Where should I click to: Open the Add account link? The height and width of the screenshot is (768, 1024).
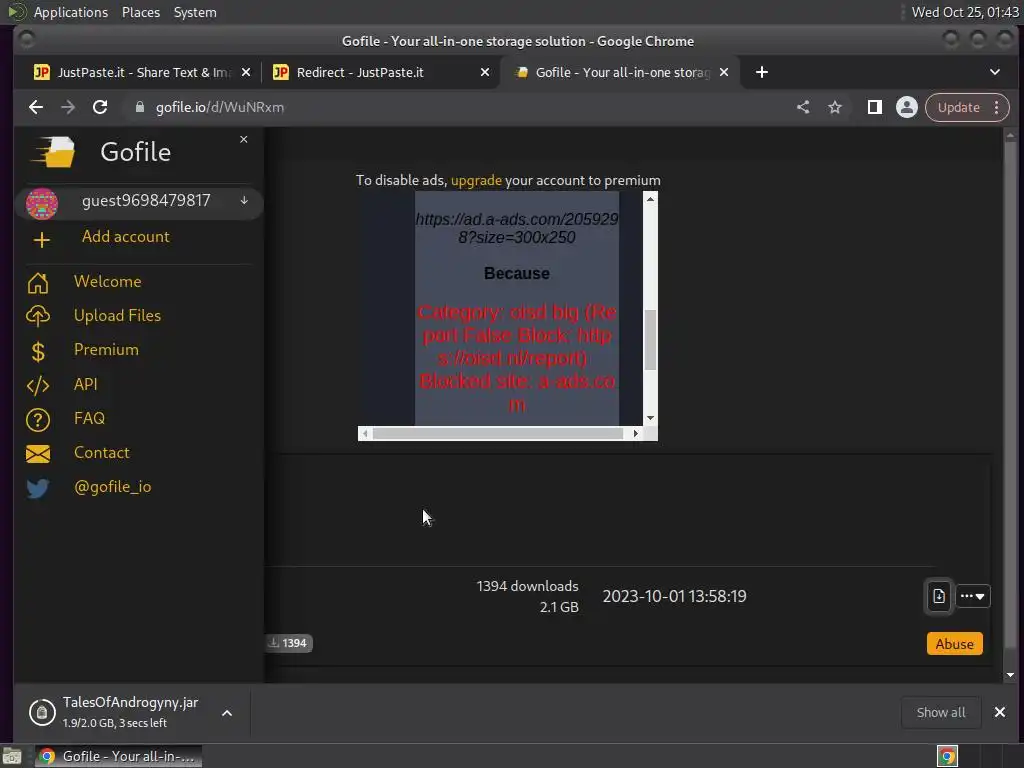click(125, 236)
